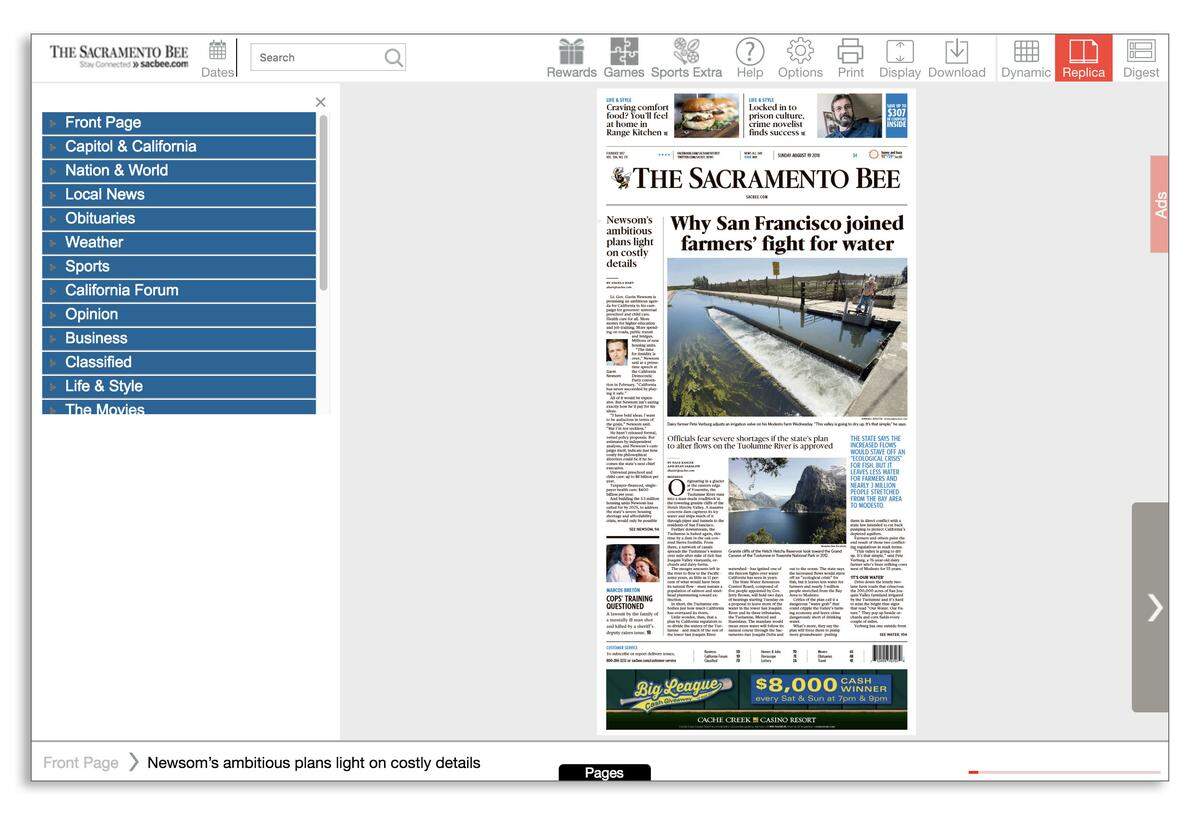Switch to Digest view
Viewport: 1200px width, 815px height.
(1141, 58)
